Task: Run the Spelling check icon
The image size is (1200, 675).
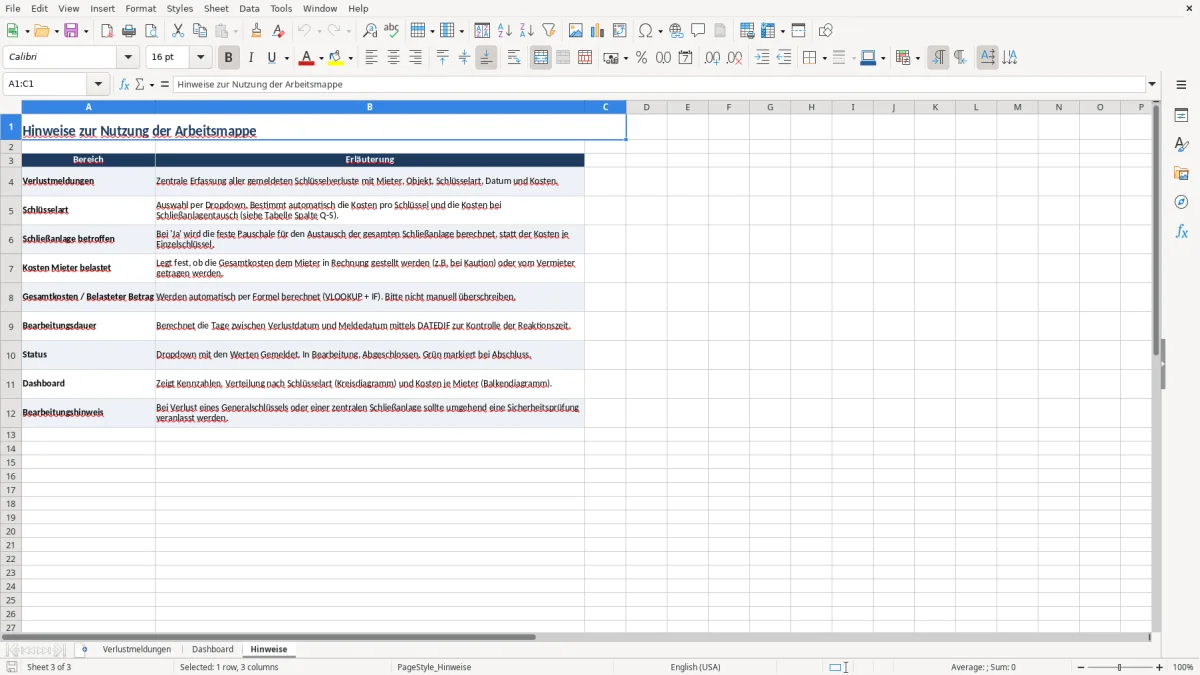Action: click(391, 31)
